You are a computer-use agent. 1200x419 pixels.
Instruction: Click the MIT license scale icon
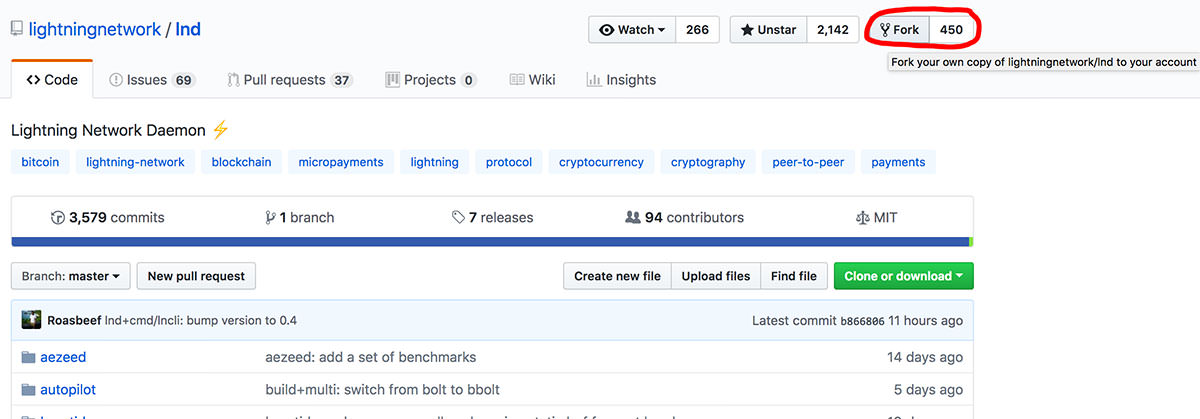click(x=863, y=217)
